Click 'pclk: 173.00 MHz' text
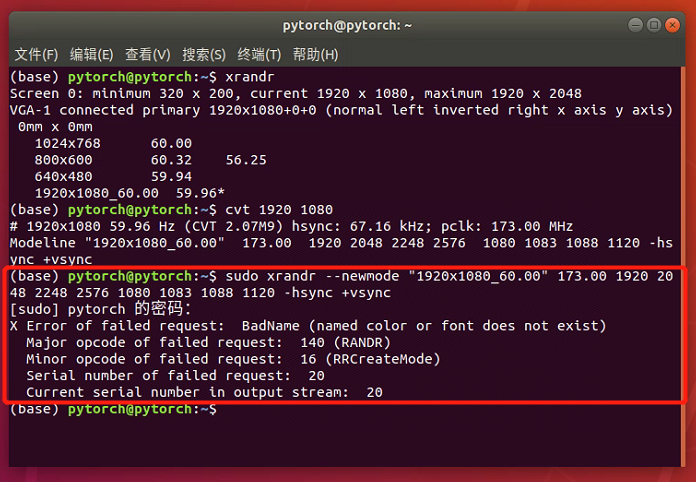 click(507, 226)
